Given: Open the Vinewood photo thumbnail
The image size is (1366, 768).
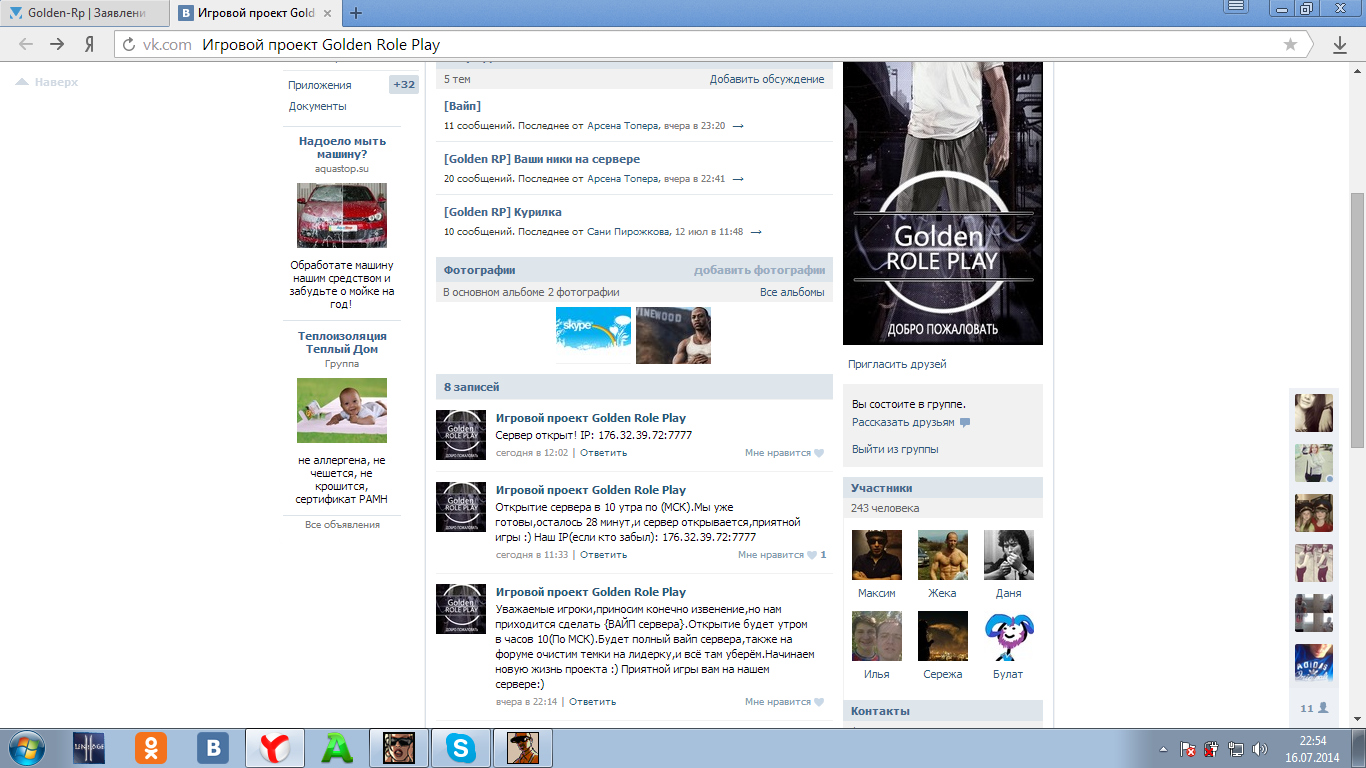Looking at the screenshot, I should pos(673,335).
